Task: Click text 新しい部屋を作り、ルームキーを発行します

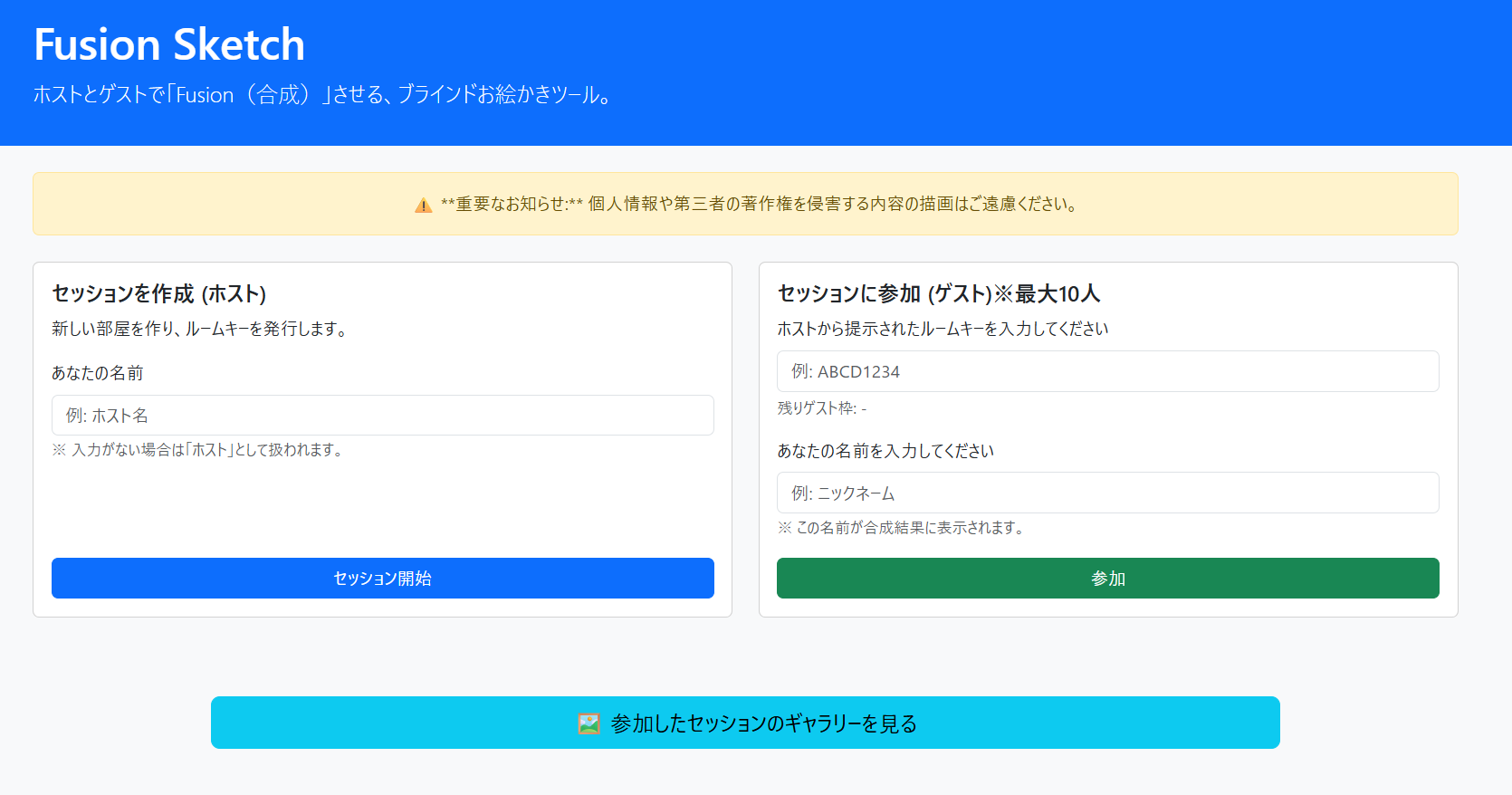Action: 201,329
